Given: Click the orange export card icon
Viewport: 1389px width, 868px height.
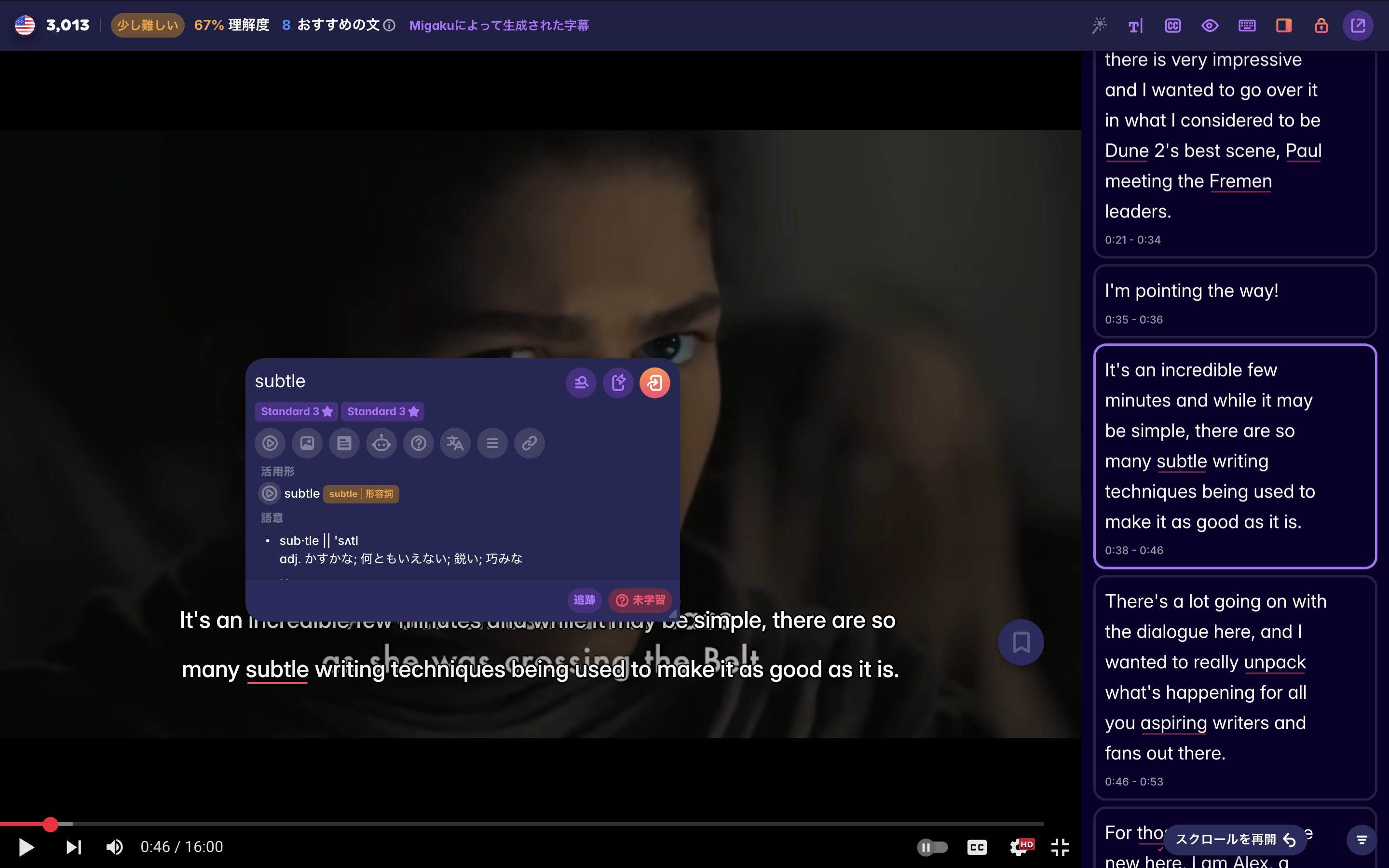Looking at the screenshot, I should click(655, 383).
